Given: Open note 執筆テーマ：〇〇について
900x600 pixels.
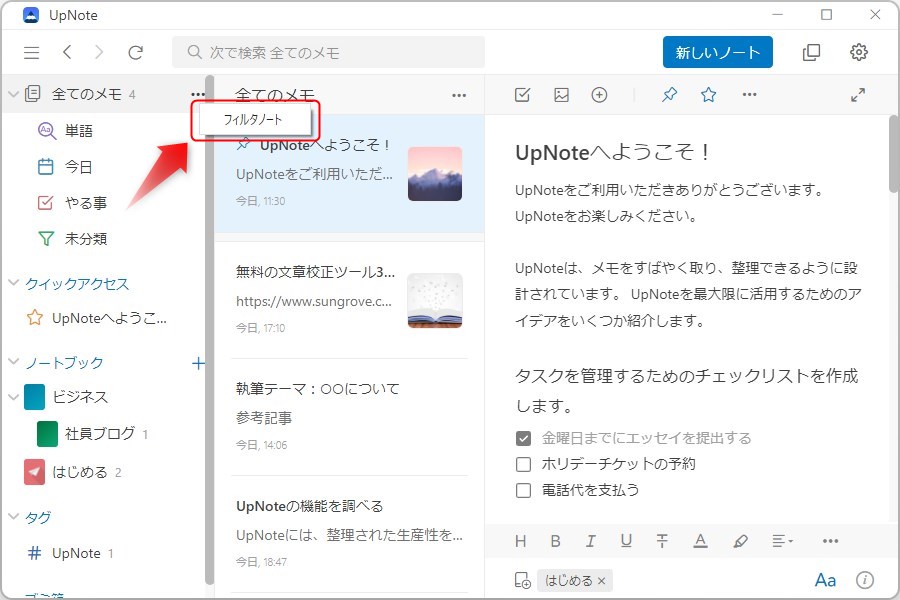Looking at the screenshot, I should pyautogui.click(x=349, y=417).
